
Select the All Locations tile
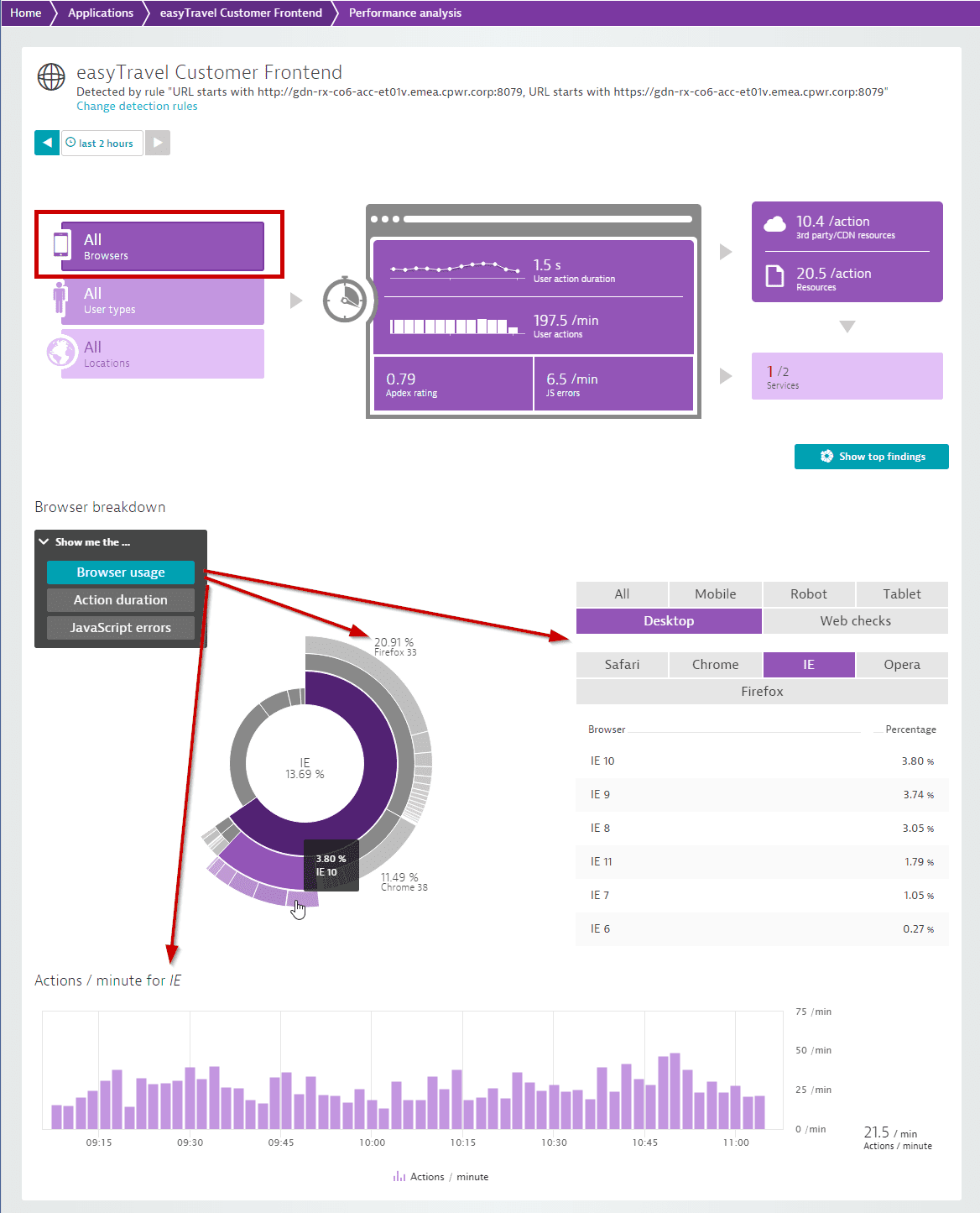163,354
